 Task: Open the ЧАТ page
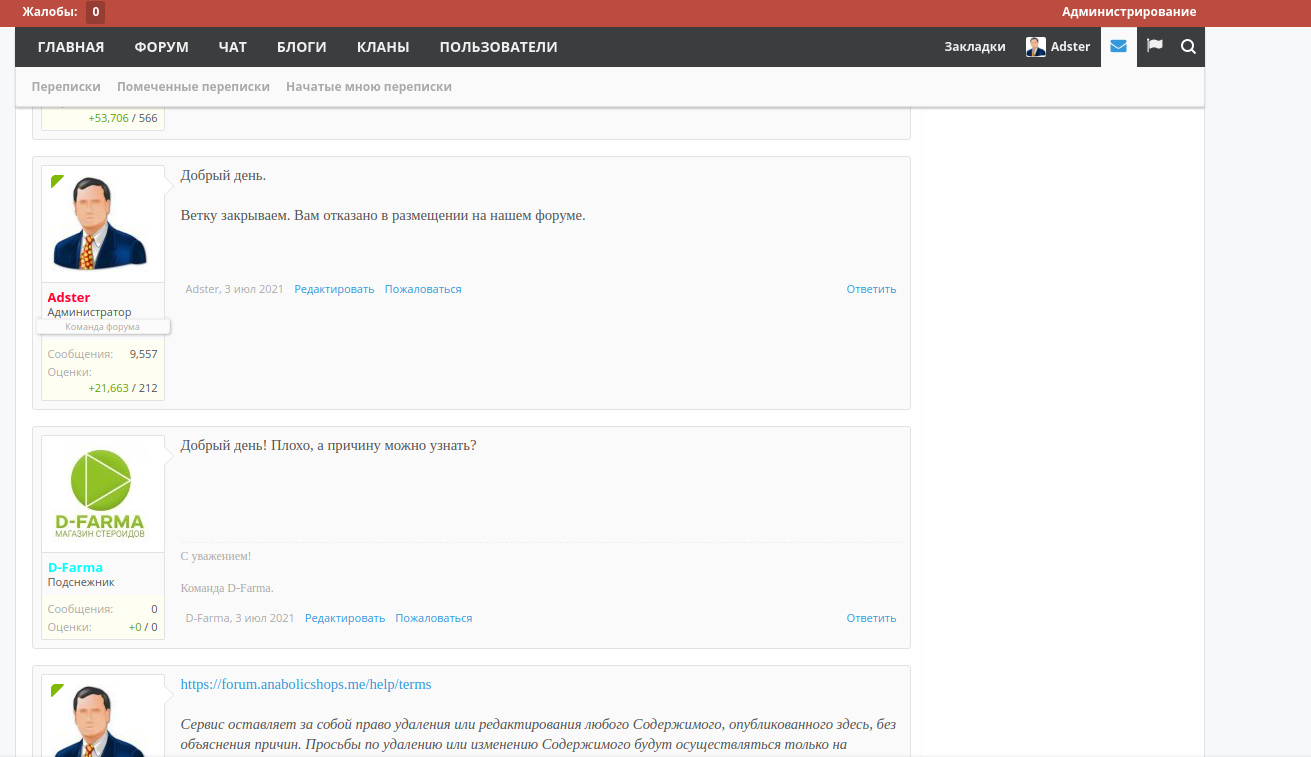[x=232, y=47]
